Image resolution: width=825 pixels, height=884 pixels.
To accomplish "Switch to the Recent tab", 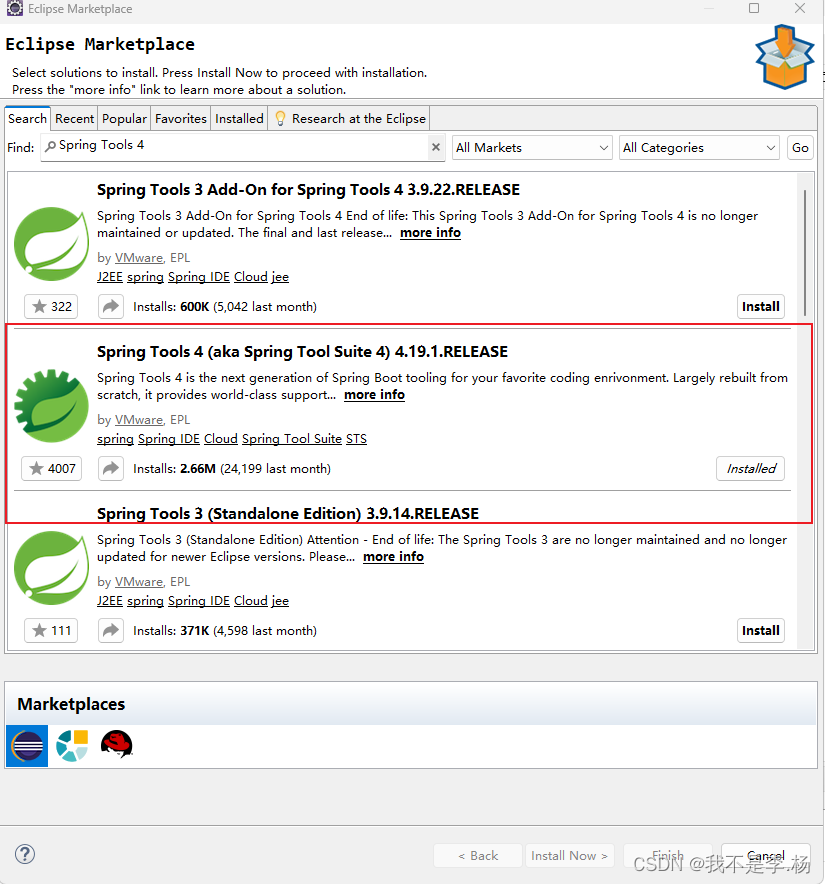I will pos(74,119).
